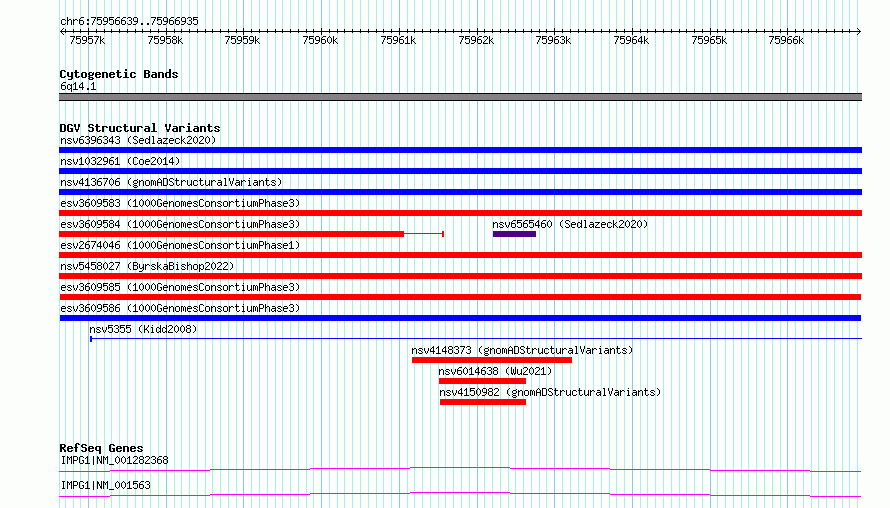Open variant nsv4148373 (gnomADStructuralVariants) label
Viewport: 890px width, 508px height.
coord(522,350)
